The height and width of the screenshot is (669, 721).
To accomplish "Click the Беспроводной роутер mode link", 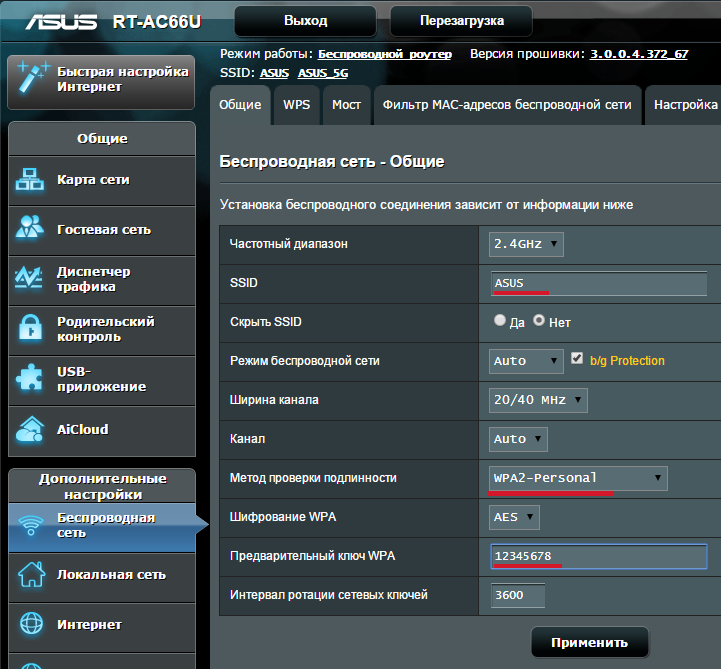I will click(385, 54).
